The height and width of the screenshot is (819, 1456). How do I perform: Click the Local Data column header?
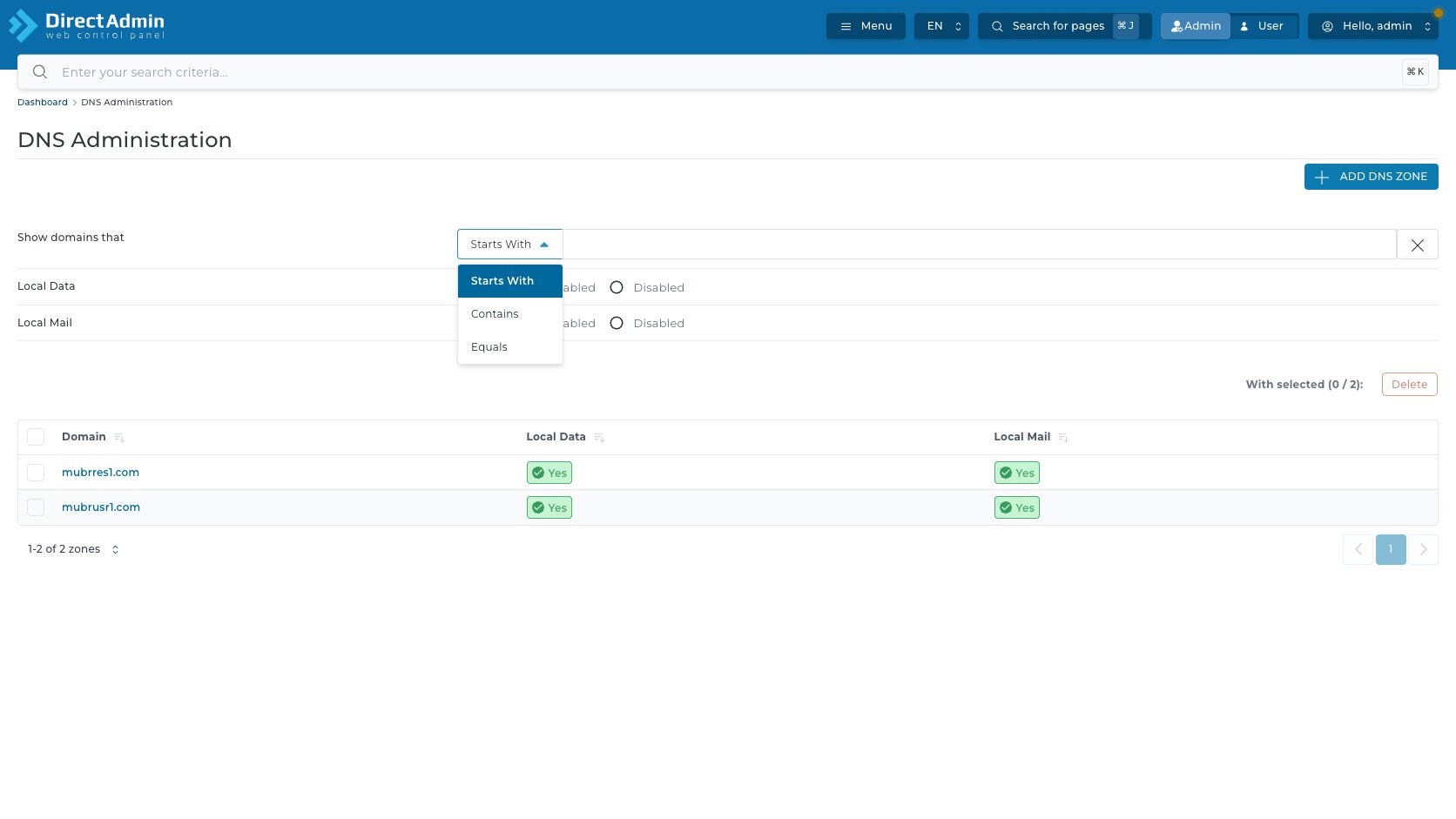click(556, 437)
